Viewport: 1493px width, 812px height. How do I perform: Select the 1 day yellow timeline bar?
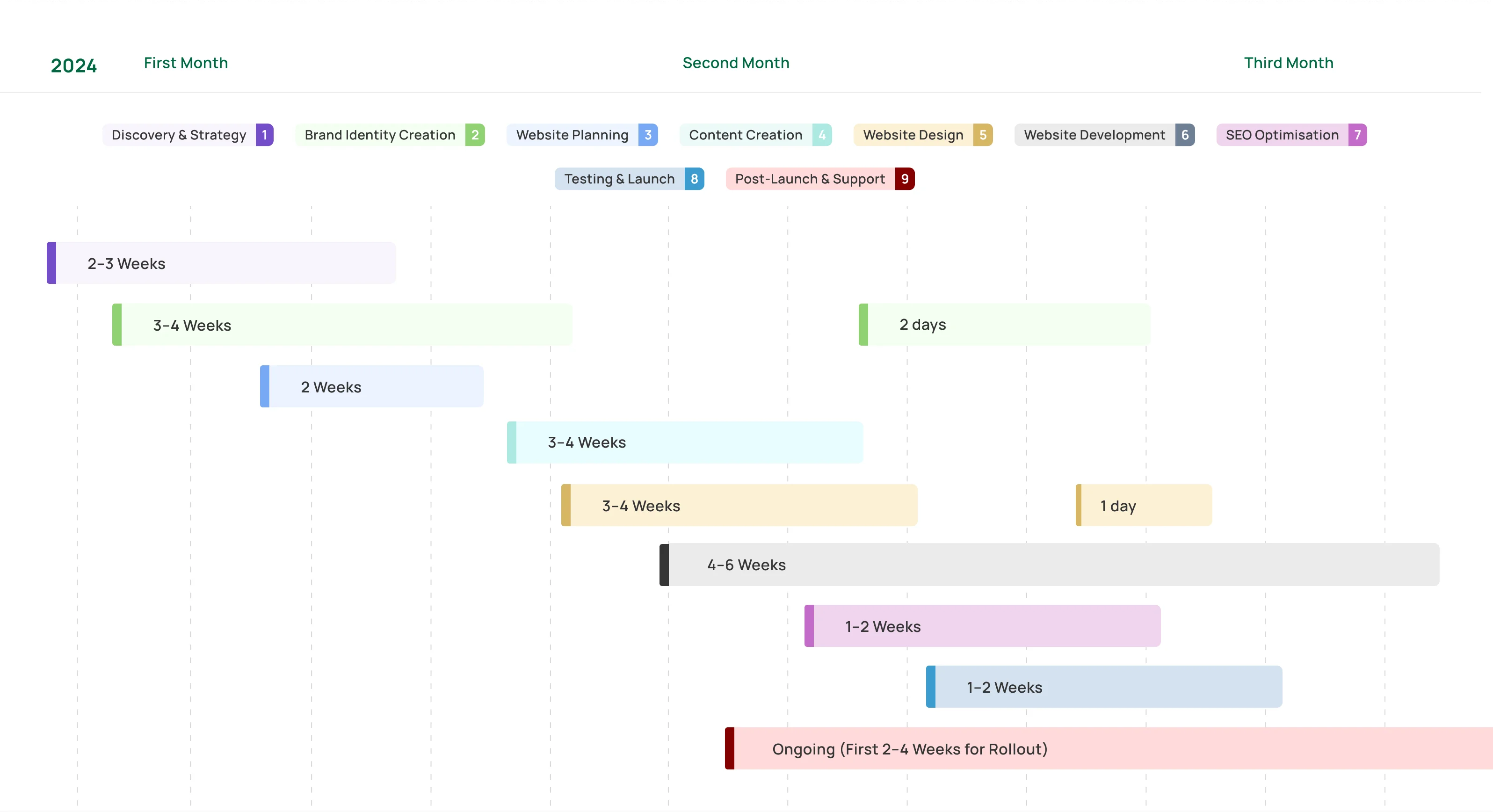click(x=1143, y=506)
